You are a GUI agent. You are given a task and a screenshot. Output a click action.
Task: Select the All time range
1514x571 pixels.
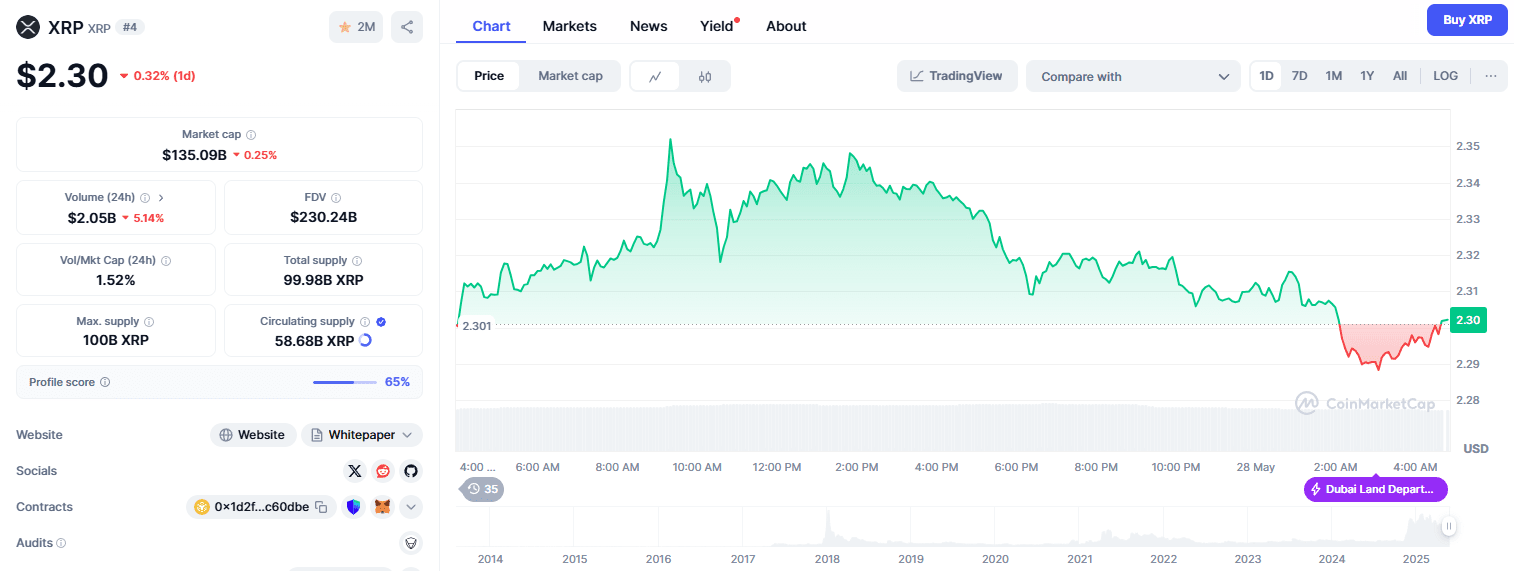point(1400,76)
